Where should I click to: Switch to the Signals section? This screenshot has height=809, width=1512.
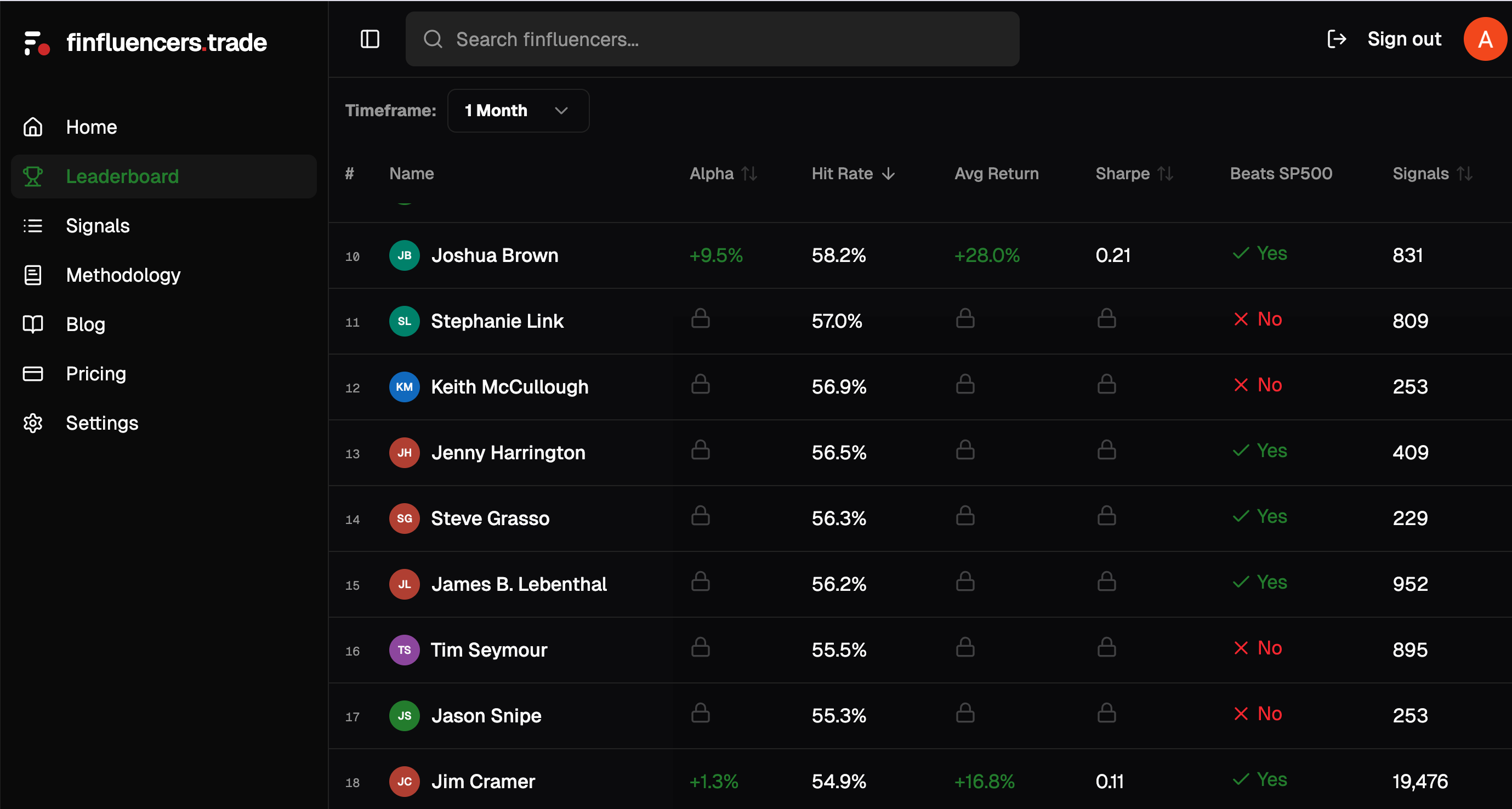tap(98, 225)
